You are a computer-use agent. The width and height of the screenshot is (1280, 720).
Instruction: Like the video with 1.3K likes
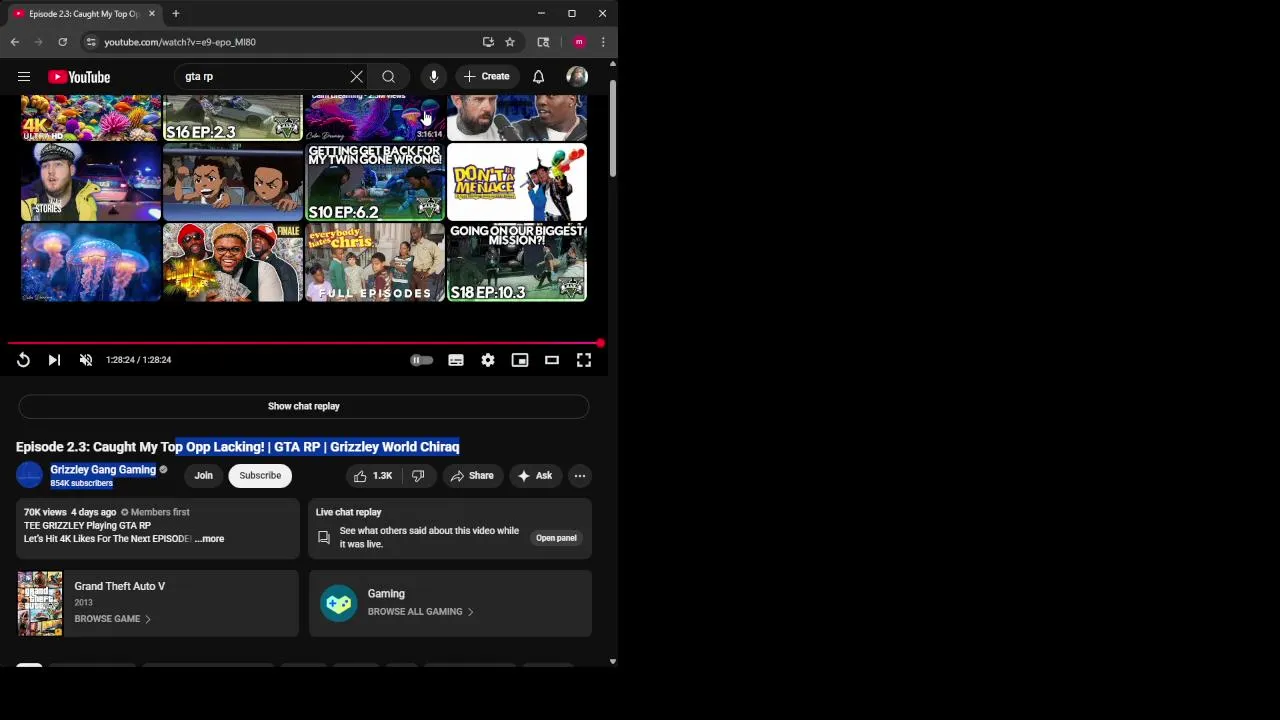tap(373, 476)
